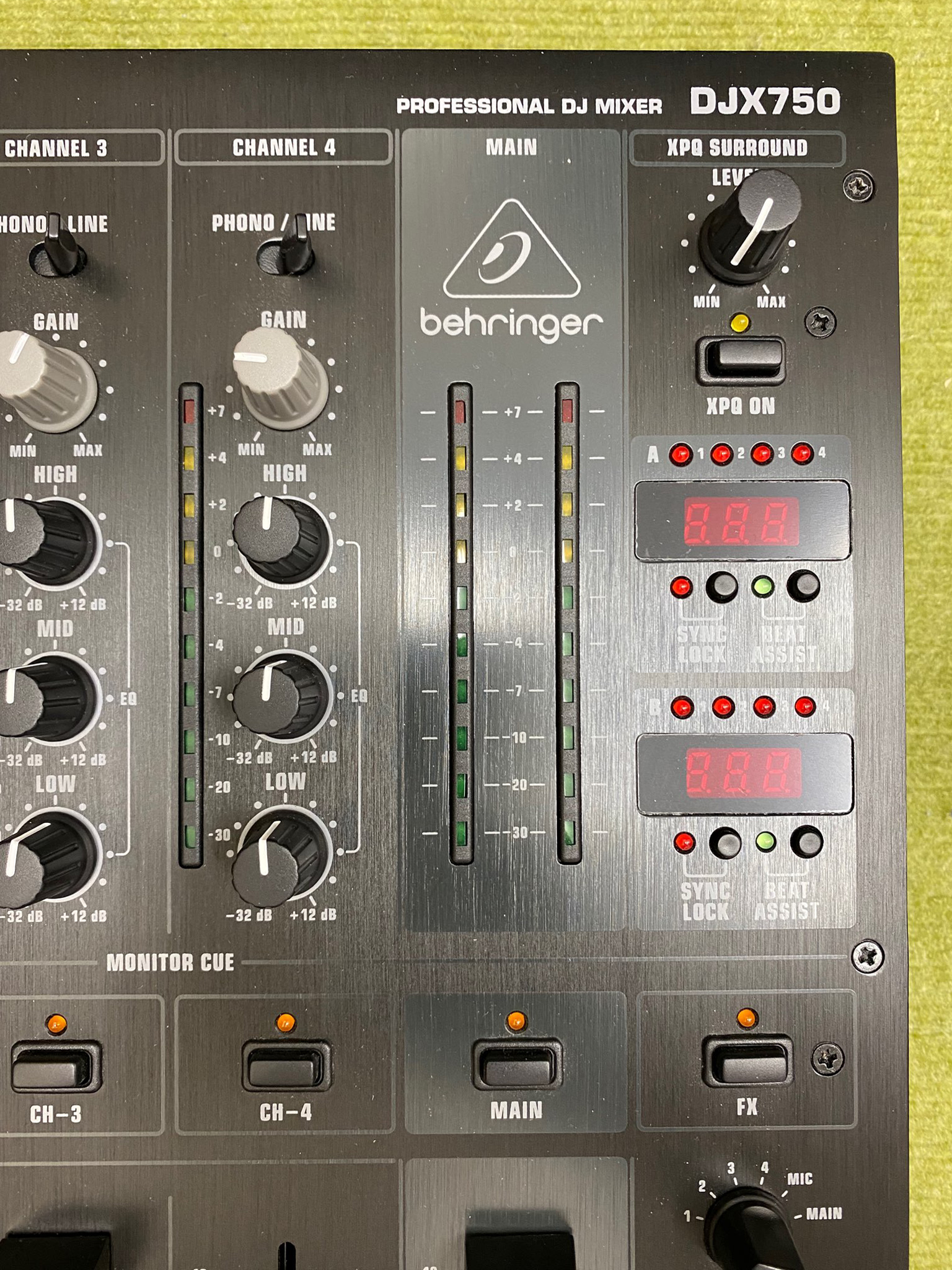The image size is (952, 1270).
Task: Tap the orange LED above CH-4
Action: coord(286,1021)
